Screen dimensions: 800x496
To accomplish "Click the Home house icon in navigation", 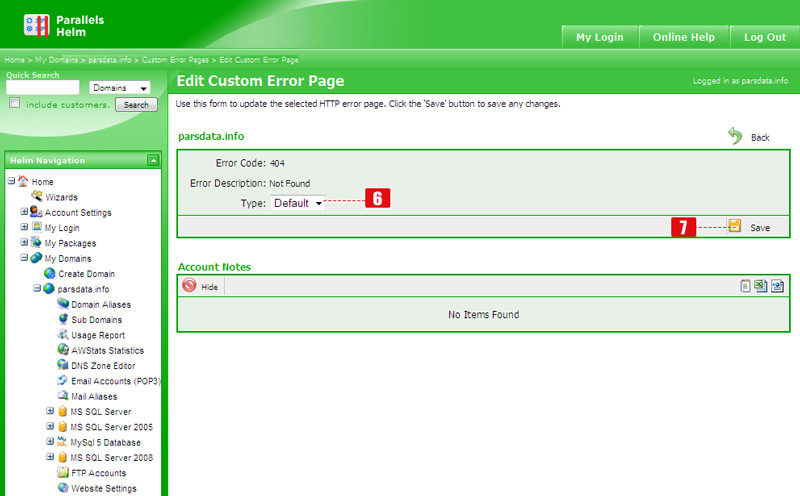I will (x=23, y=181).
